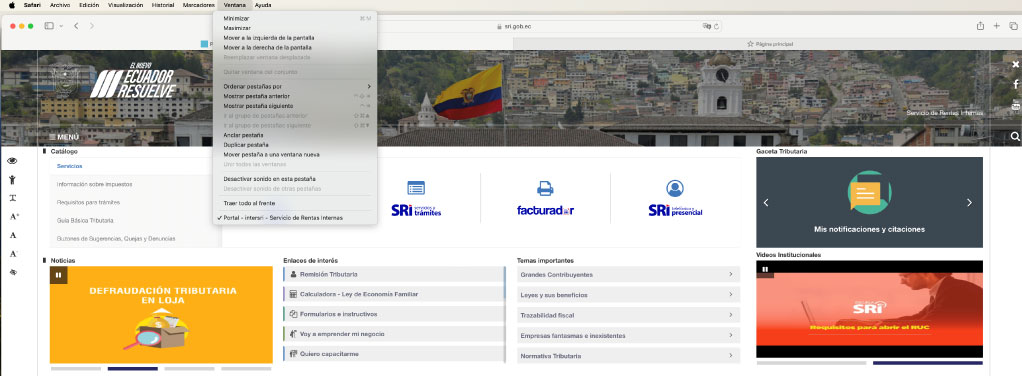Open the X (Twitter) social icon
This screenshot has width=1022, height=376.
pyautogui.click(x=1015, y=64)
